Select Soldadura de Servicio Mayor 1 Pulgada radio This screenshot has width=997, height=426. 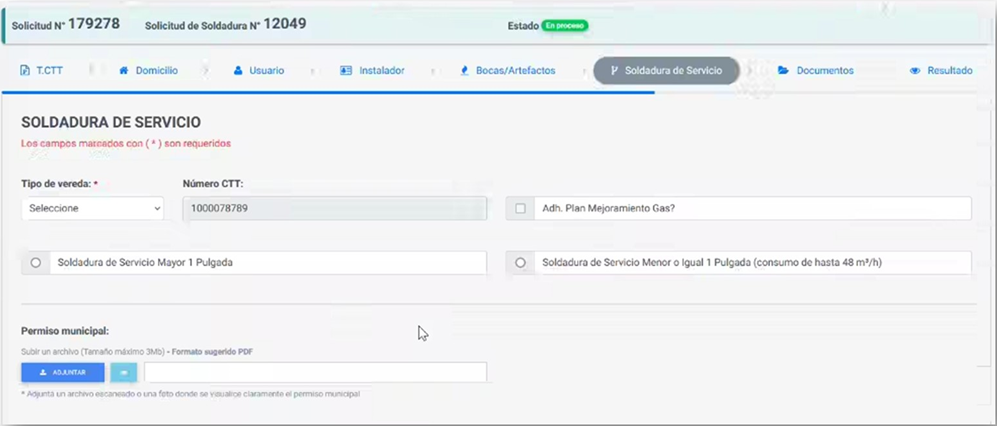36,262
